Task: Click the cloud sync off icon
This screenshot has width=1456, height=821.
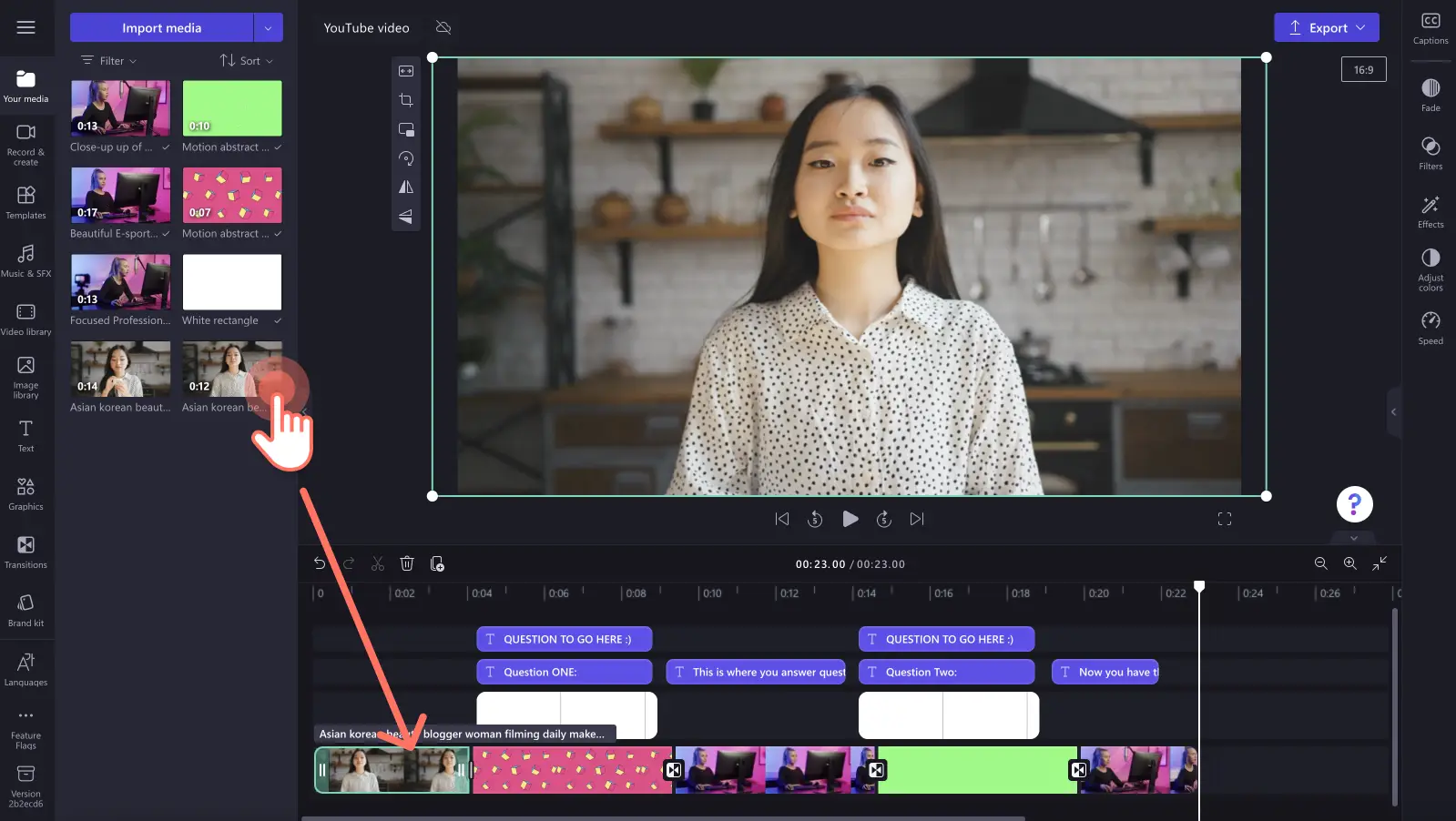Action: [443, 27]
